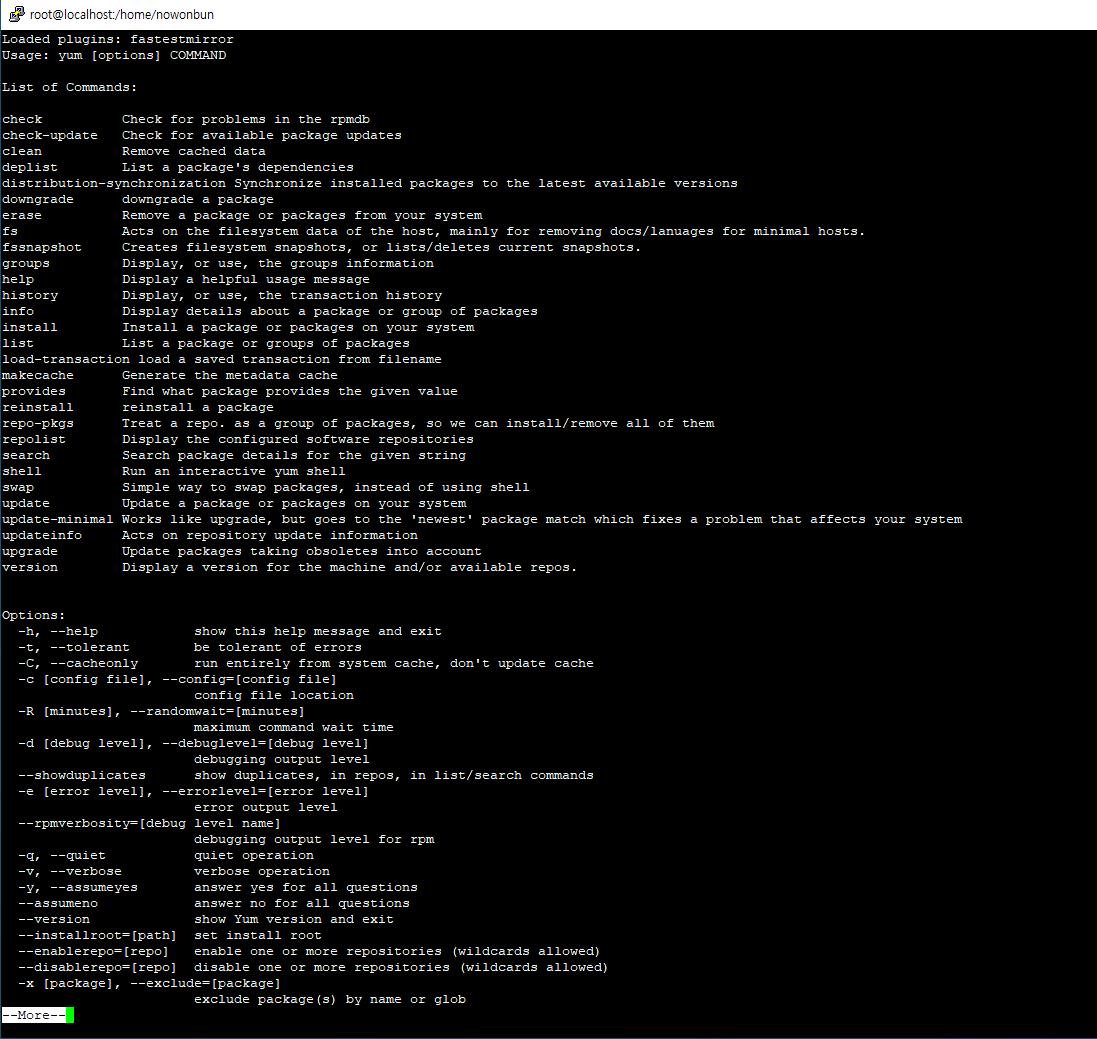
Task: Click the 'history' command name
Action: 30,296
